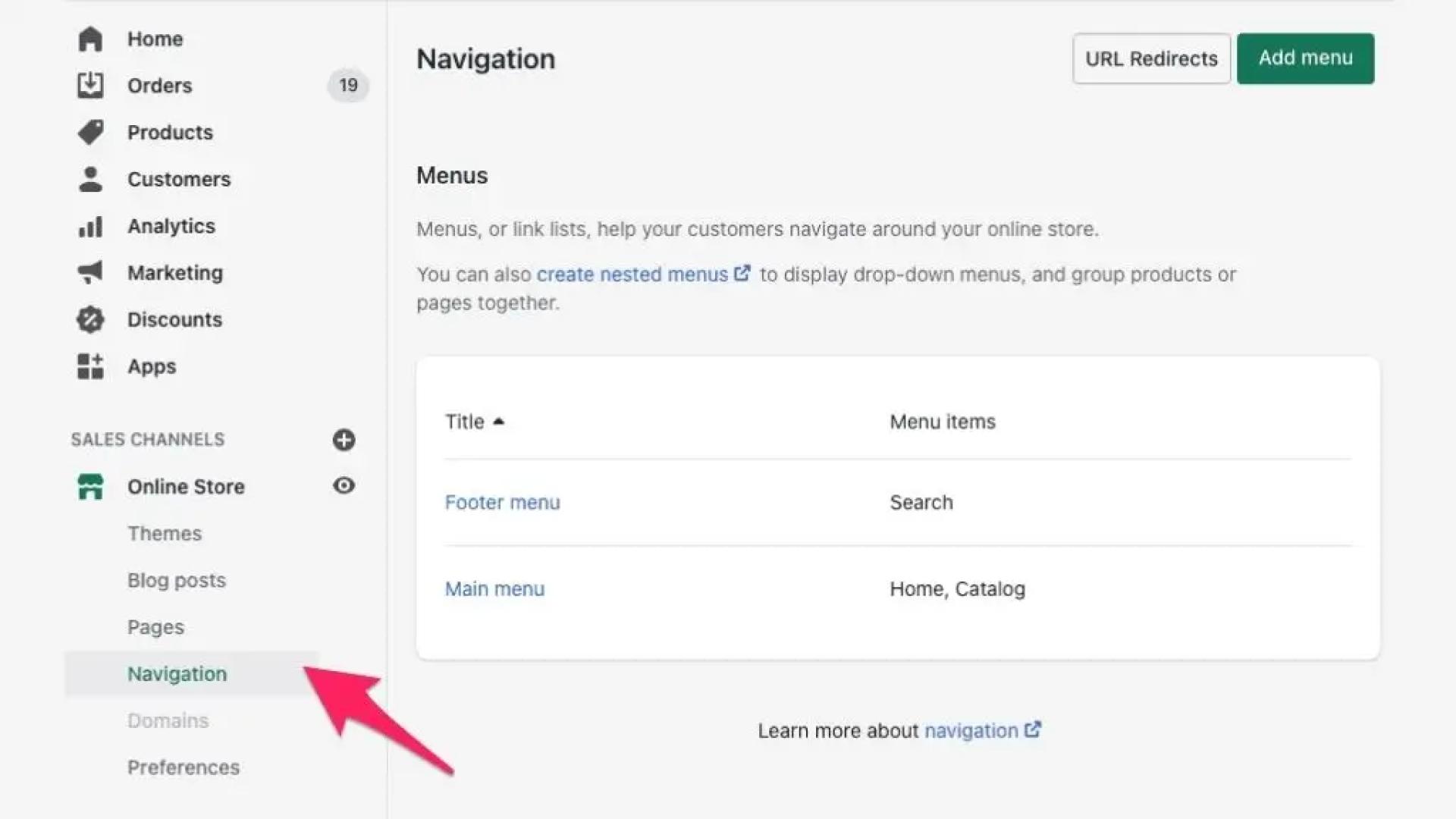Screen dimensions: 1456x819
Task: Click the Online Store storefront icon
Action: point(90,486)
